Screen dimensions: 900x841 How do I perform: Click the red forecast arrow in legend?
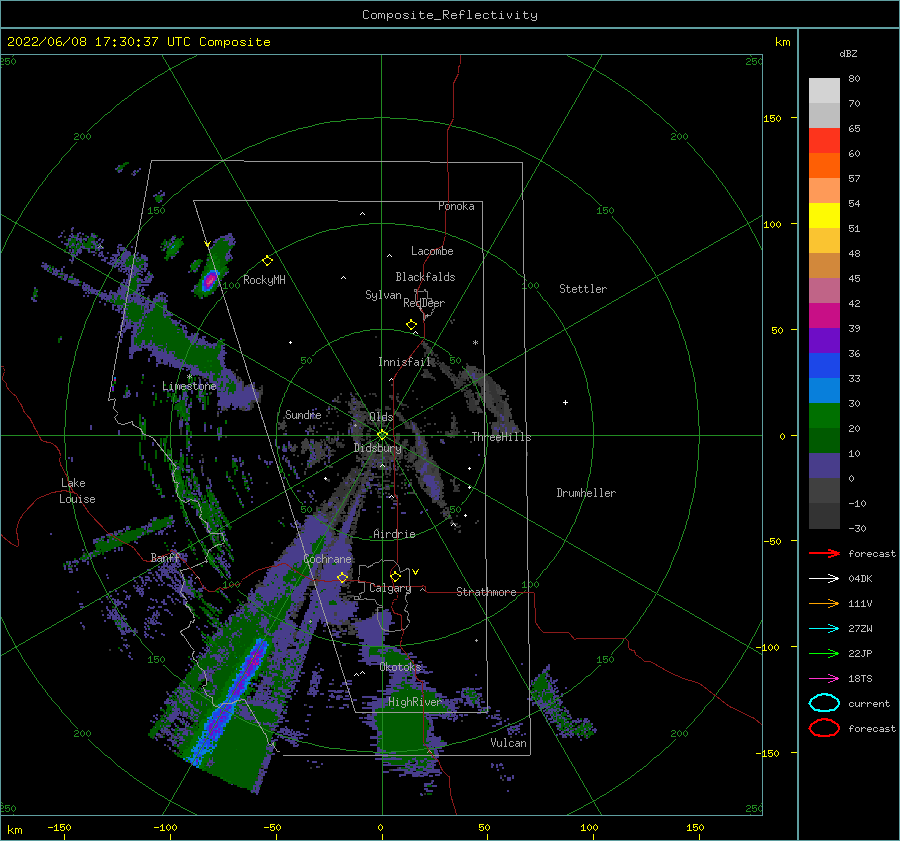tap(824, 553)
